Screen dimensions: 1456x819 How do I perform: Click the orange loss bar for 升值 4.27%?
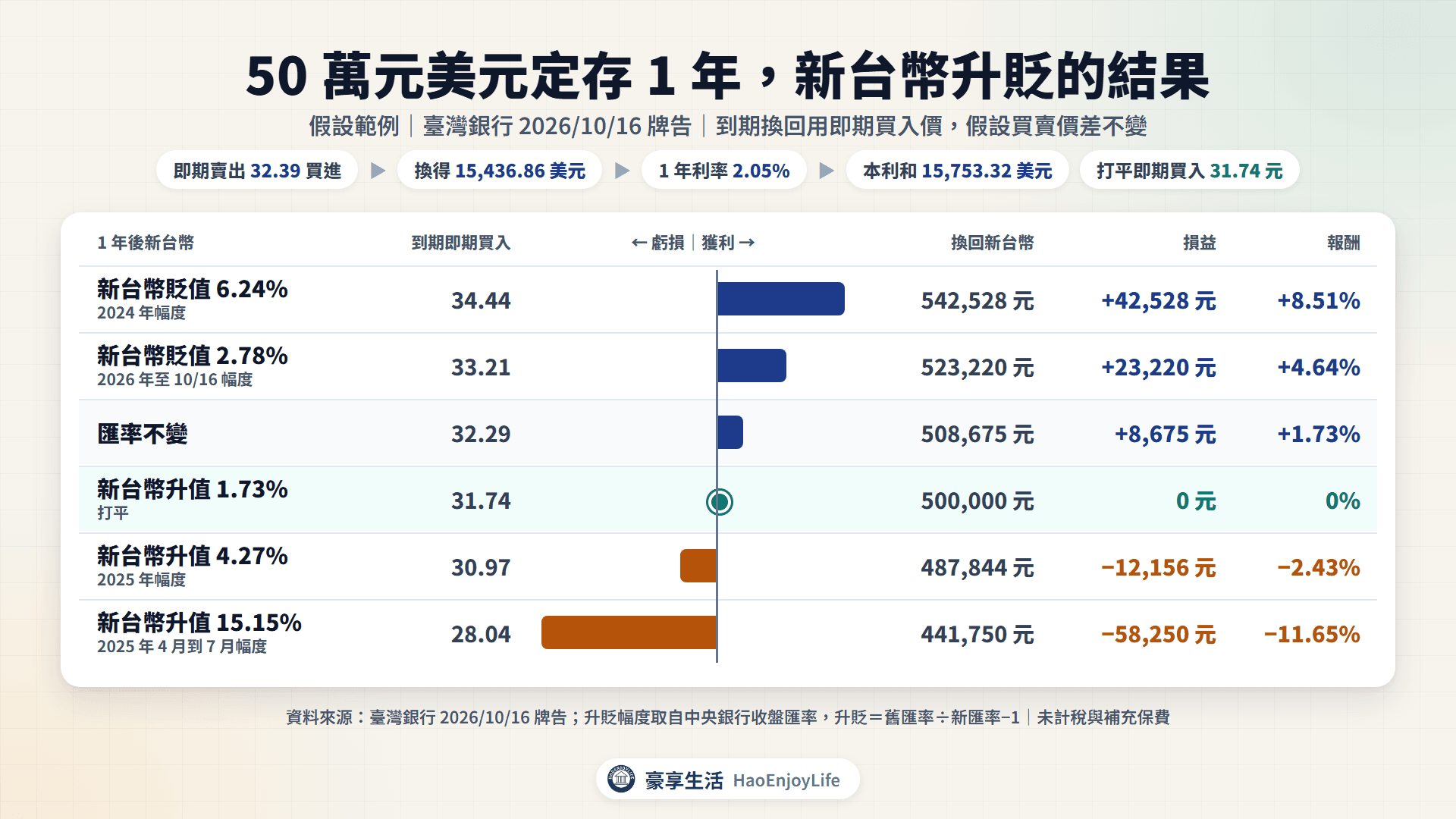698,566
